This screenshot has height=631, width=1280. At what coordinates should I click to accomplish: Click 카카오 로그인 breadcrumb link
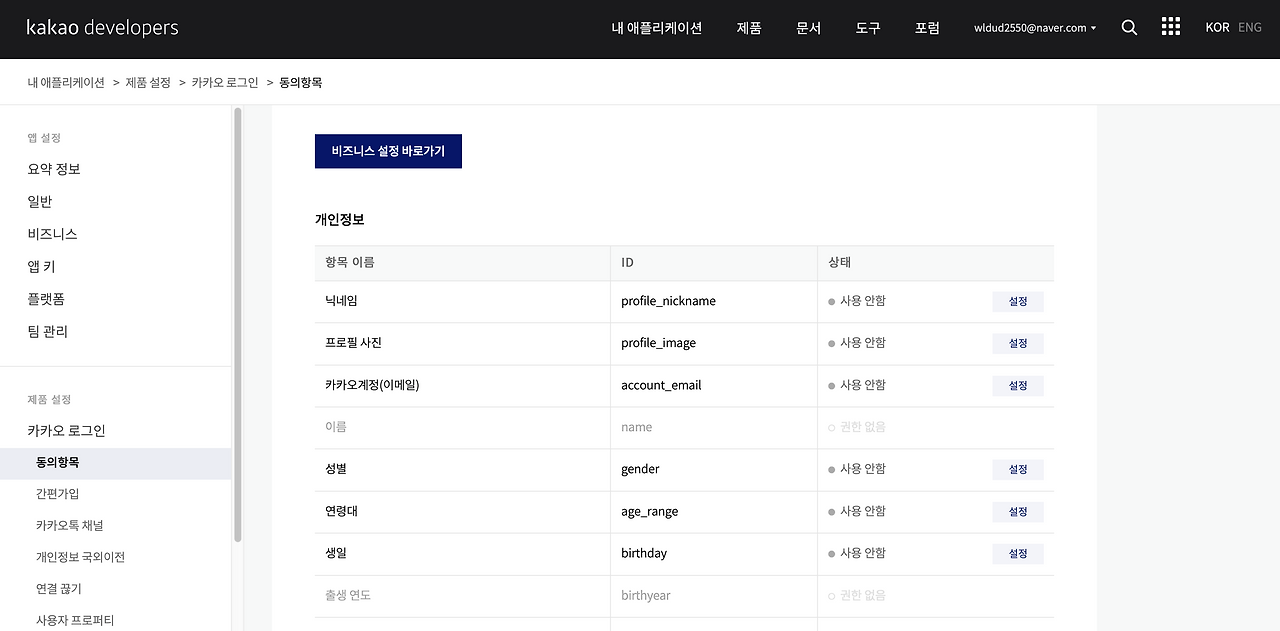click(x=225, y=83)
